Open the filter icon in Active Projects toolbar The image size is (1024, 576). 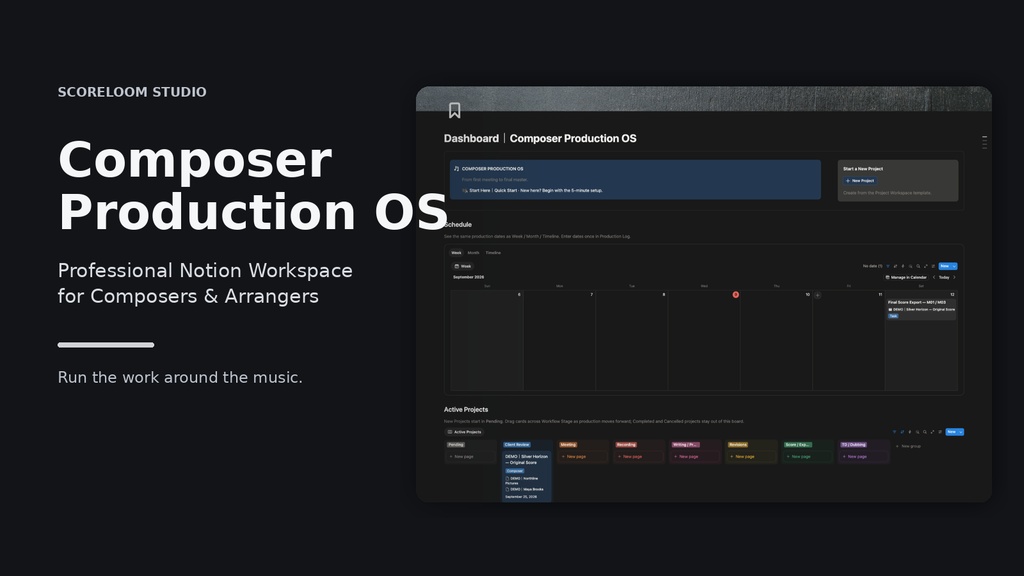coord(894,432)
